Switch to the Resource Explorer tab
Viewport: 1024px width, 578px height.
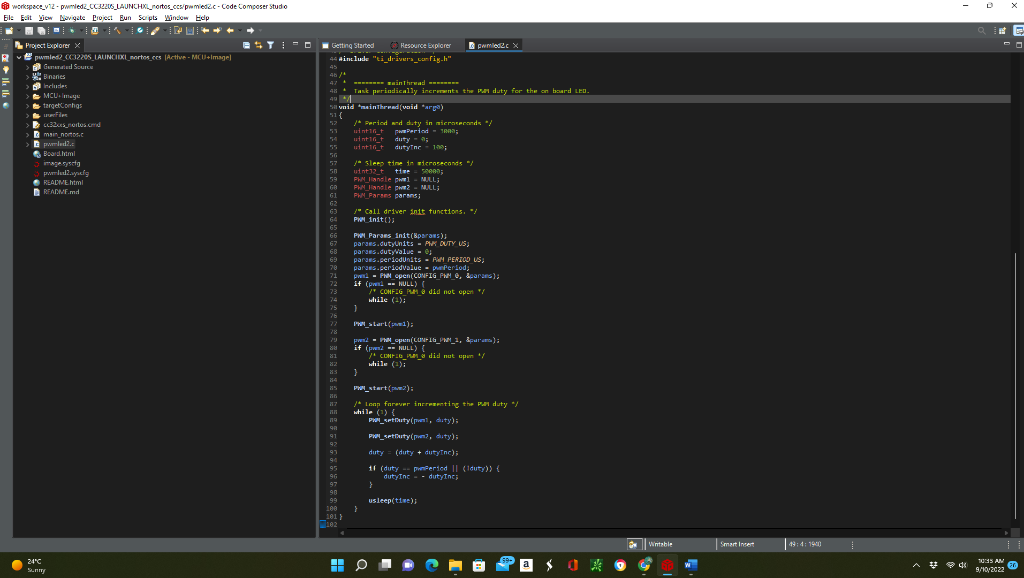[x=424, y=46]
